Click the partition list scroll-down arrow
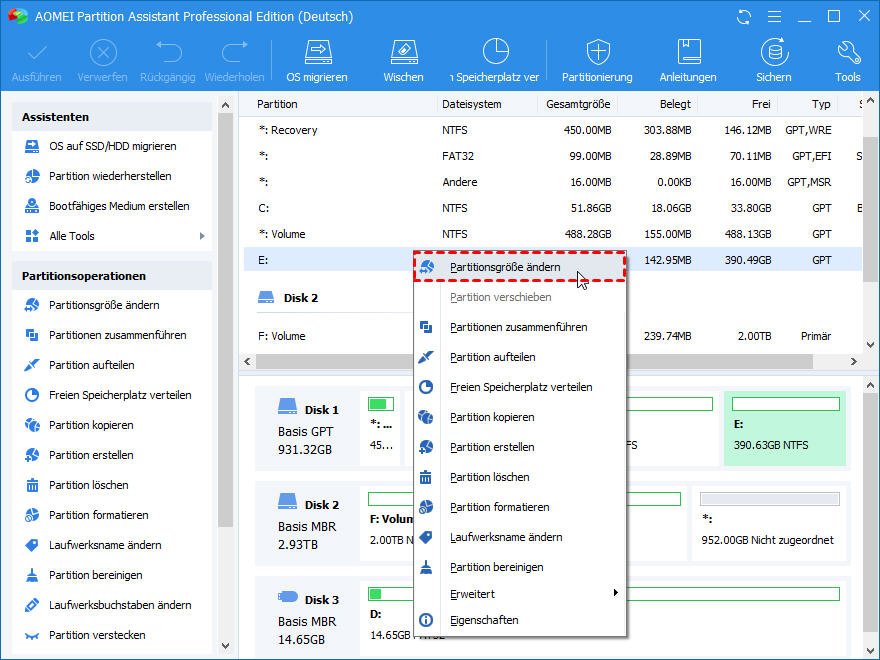The image size is (880, 660). pyautogui.click(x=870, y=345)
